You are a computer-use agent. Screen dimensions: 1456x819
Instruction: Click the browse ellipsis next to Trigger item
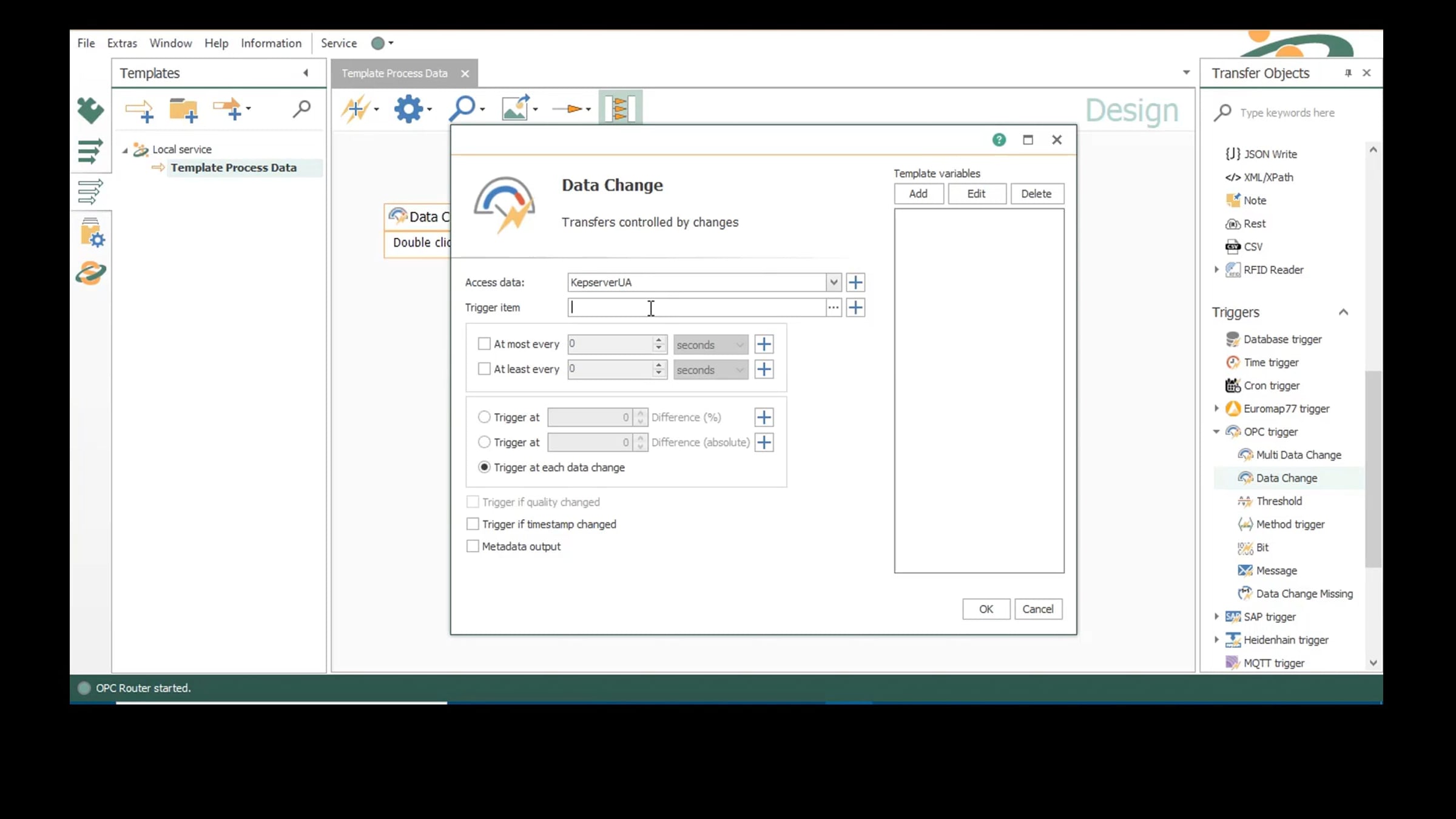833,308
